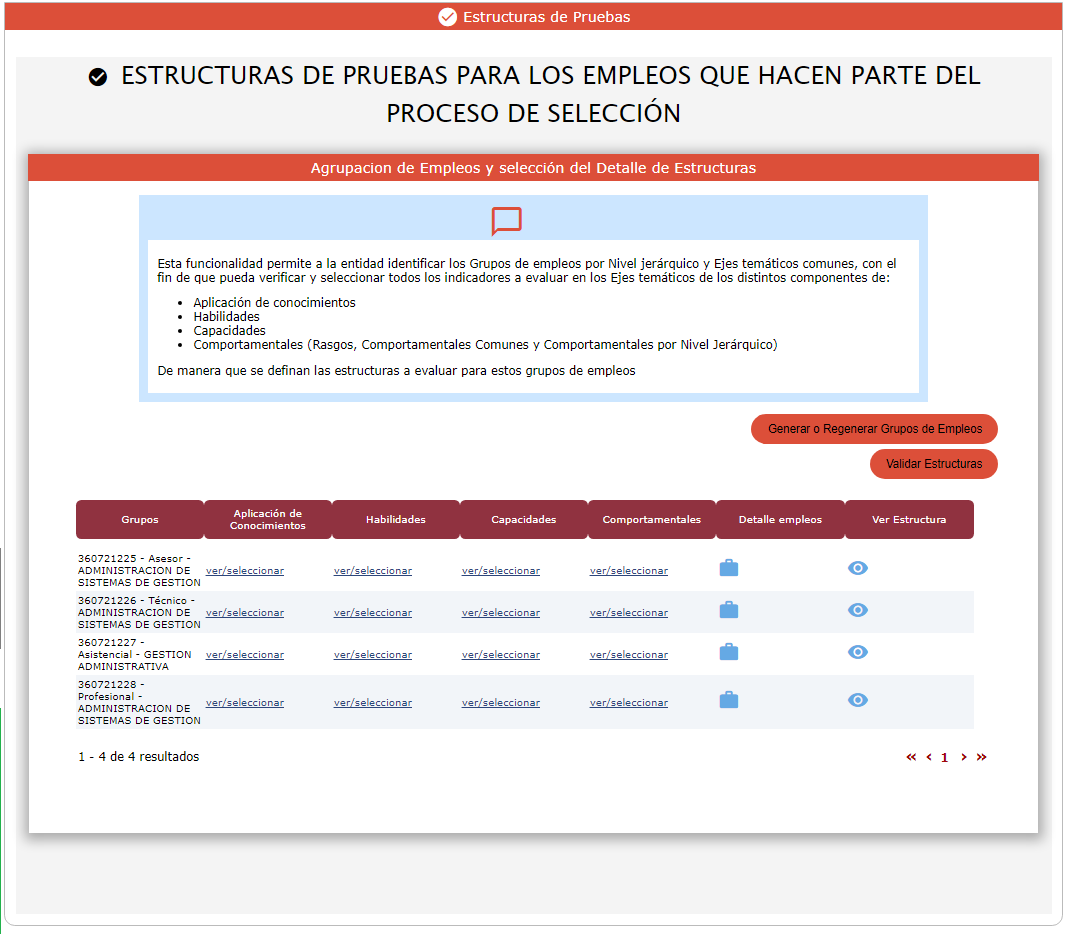This screenshot has width=1069, height=934.
Task: View structure eye icon for Técnico group
Action: pyautogui.click(x=857, y=610)
